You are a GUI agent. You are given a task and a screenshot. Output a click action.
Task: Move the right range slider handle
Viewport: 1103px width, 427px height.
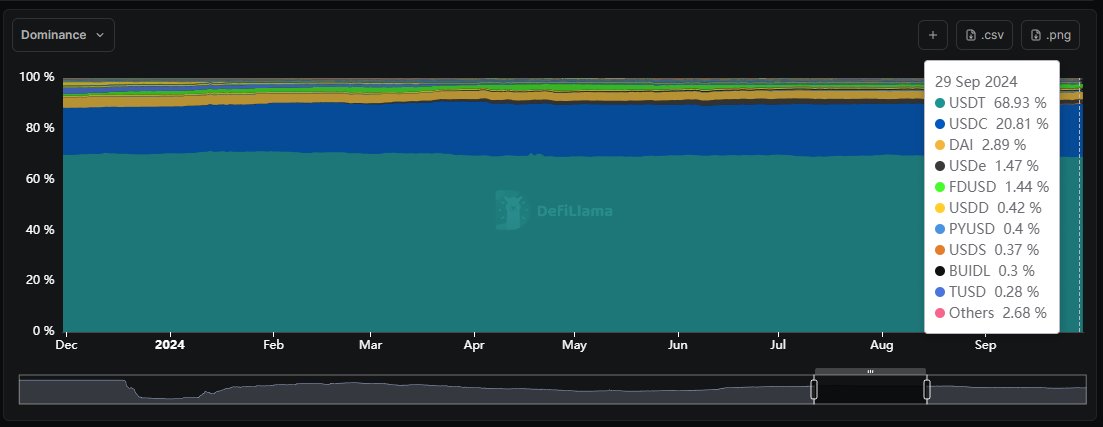[926, 389]
